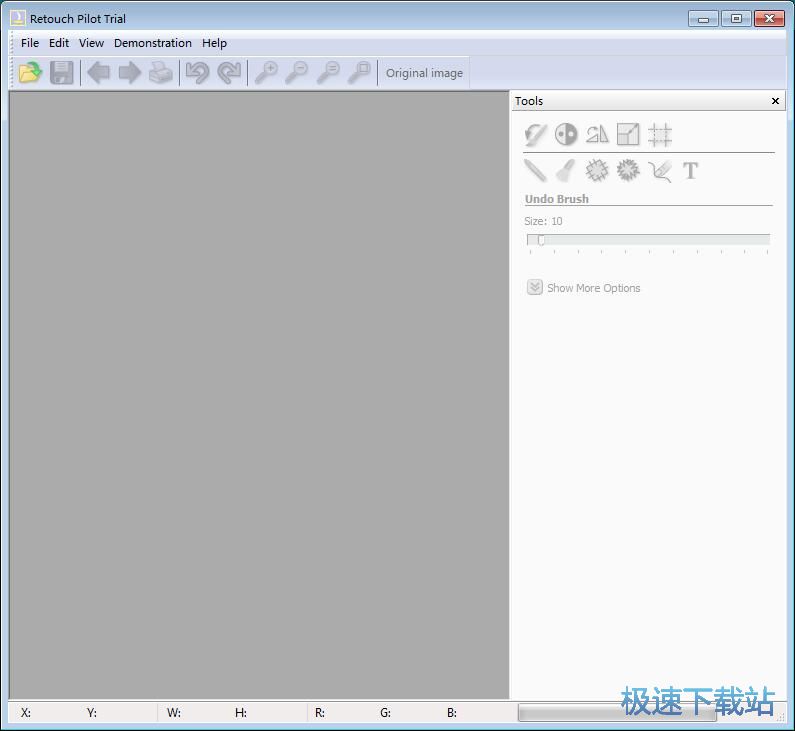Select the pencil tool in Tools panel
This screenshot has width=795, height=731.
coord(535,170)
